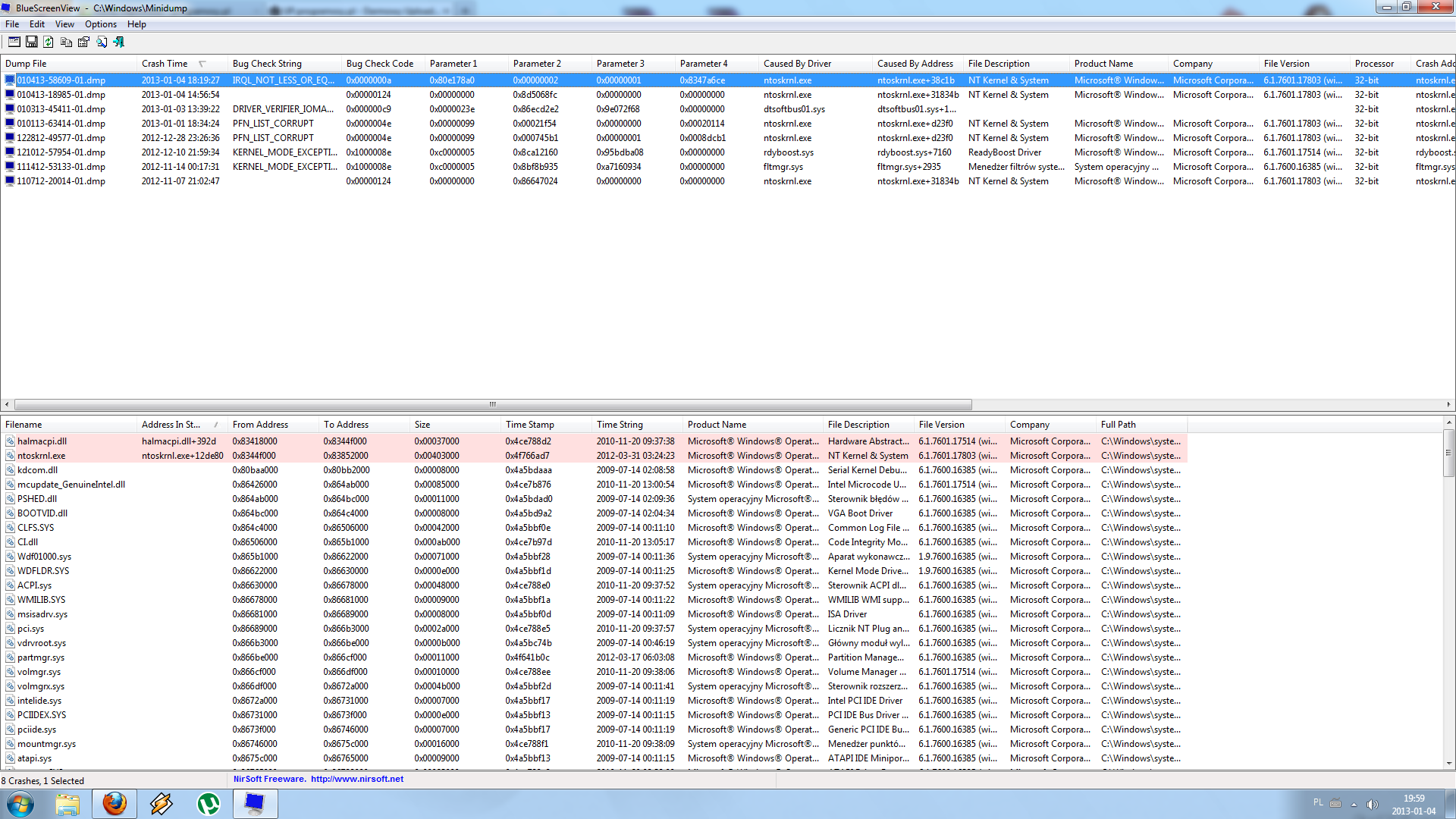Screen dimensions: 1456x819
Task: Sort lower pane by Time String header
Action: pyautogui.click(x=637, y=425)
